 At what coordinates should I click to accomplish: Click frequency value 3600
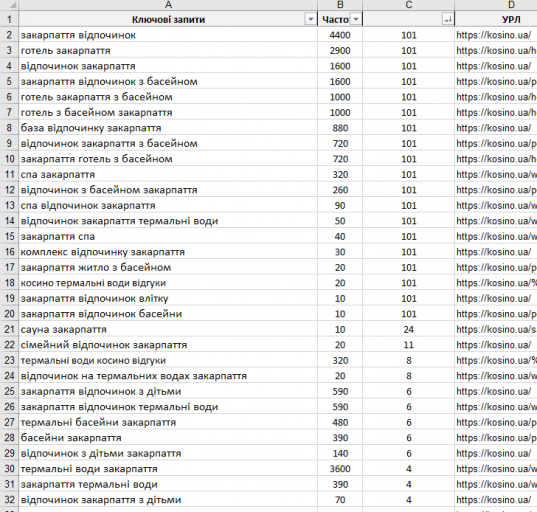click(340, 469)
